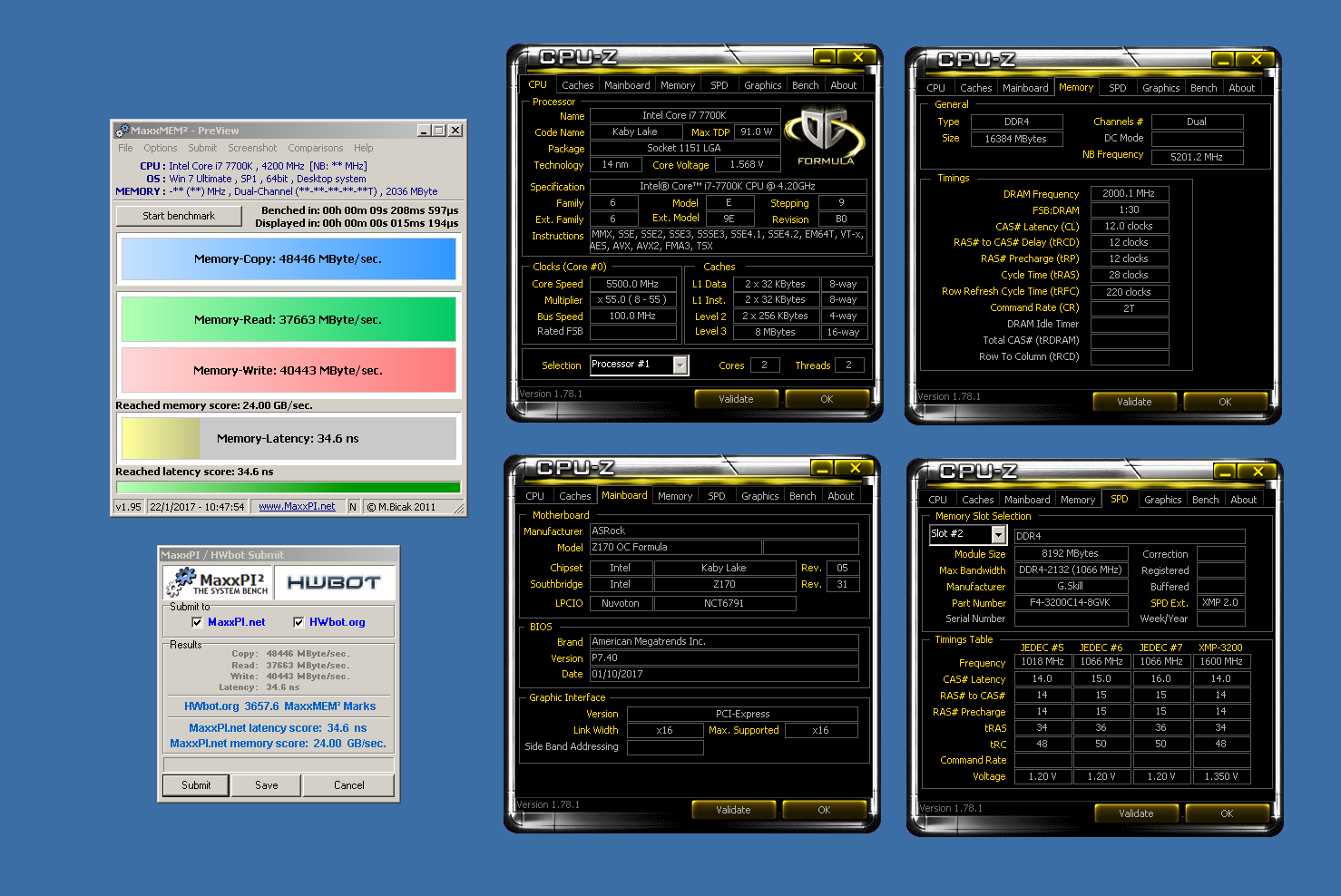The width and height of the screenshot is (1341, 896).
Task: Click the XMP-3200 timings column header
Action: click(1220, 648)
